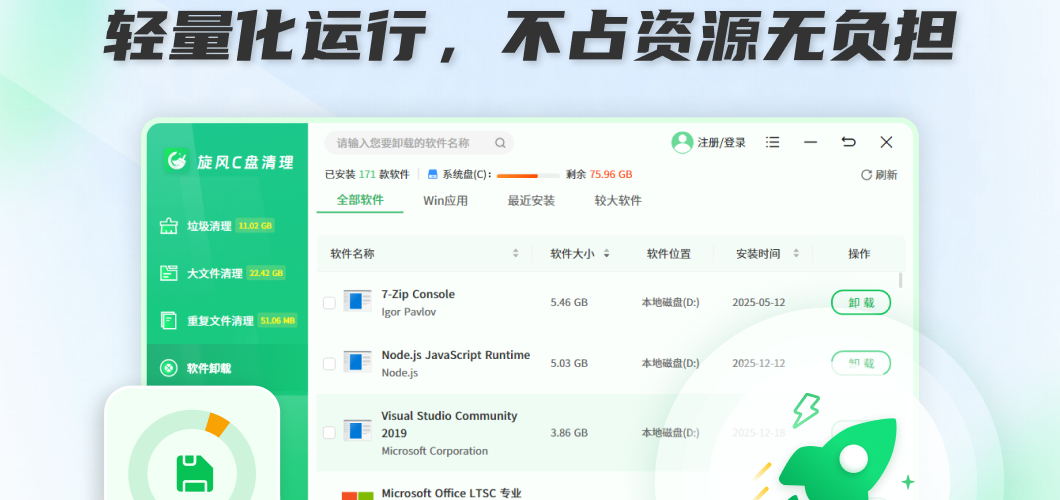Sort by 安装时间 column arrows
The width and height of the screenshot is (1060, 500).
click(x=796, y=253)
